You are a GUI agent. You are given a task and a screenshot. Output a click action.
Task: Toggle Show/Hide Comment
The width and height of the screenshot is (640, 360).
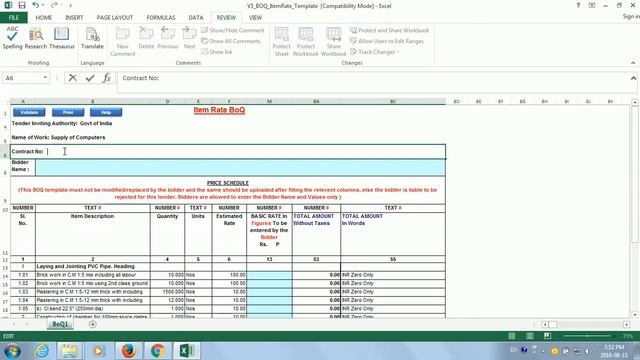coord(233,30)
